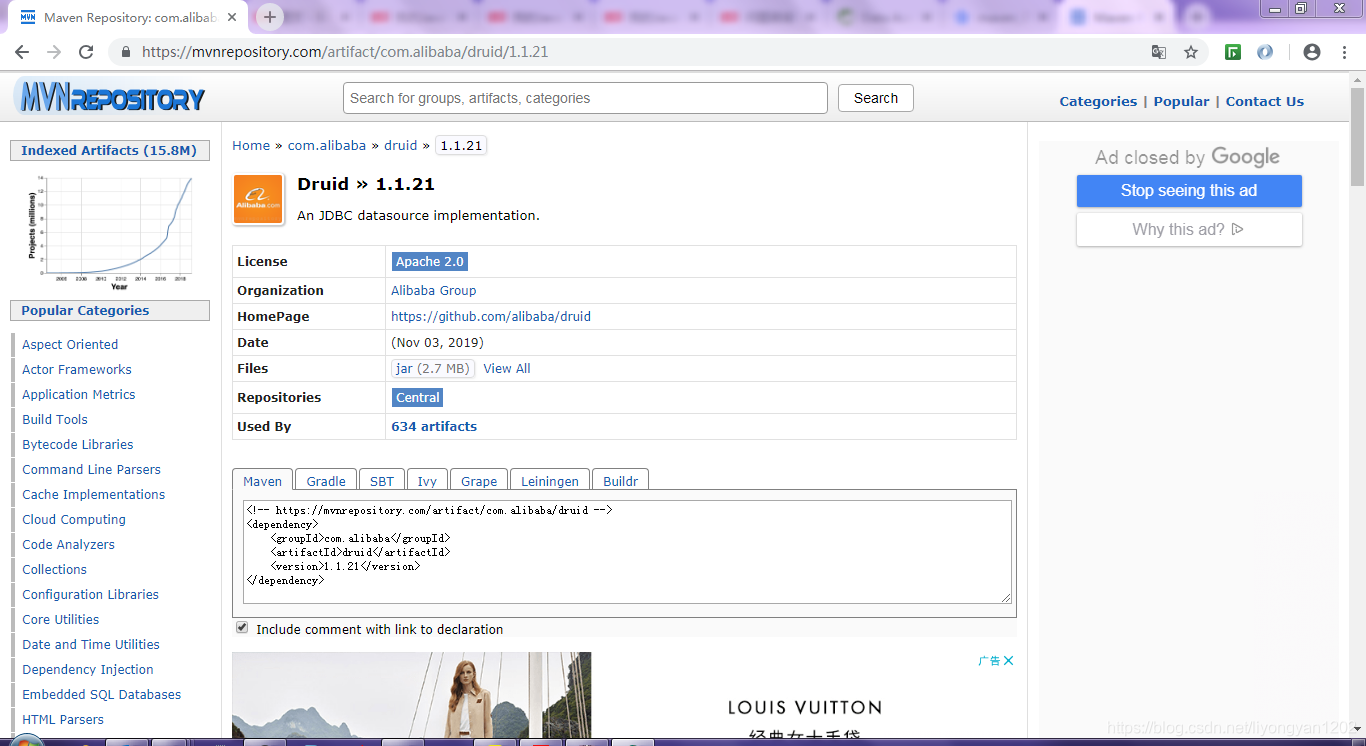Go forward with the browser forward arrow
Viewport: 1366px width, 746px height.
click(x=54, y=52)
